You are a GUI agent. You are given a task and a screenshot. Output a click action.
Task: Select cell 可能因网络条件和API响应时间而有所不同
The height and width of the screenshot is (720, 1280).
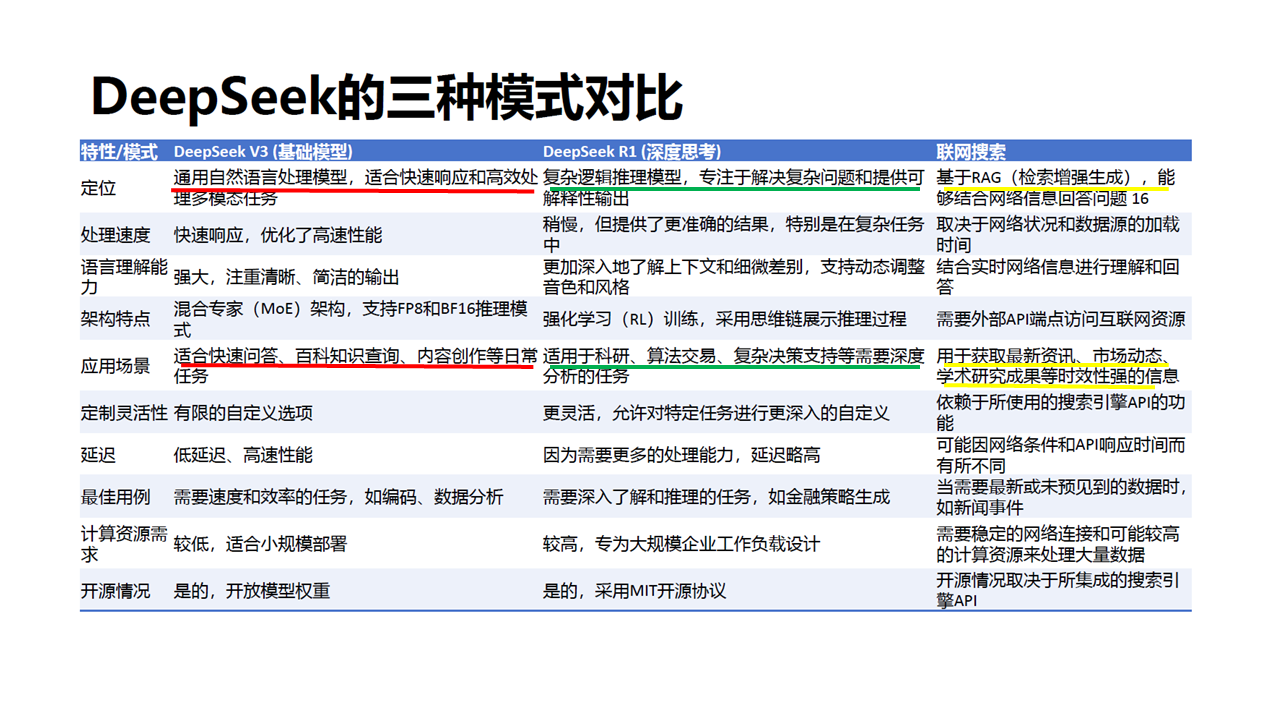[x=1061, y=455]
